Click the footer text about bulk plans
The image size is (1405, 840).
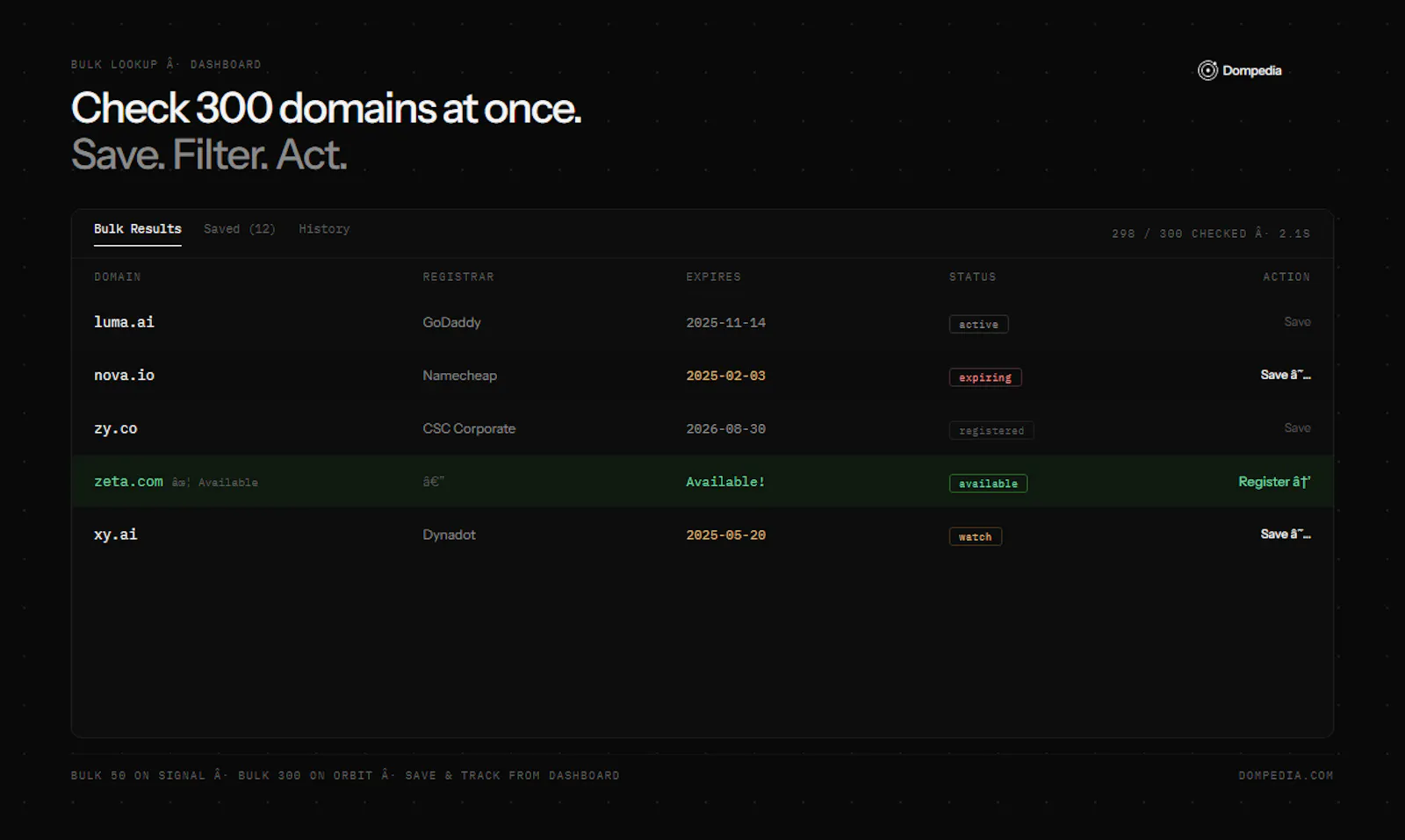[345, 775]
